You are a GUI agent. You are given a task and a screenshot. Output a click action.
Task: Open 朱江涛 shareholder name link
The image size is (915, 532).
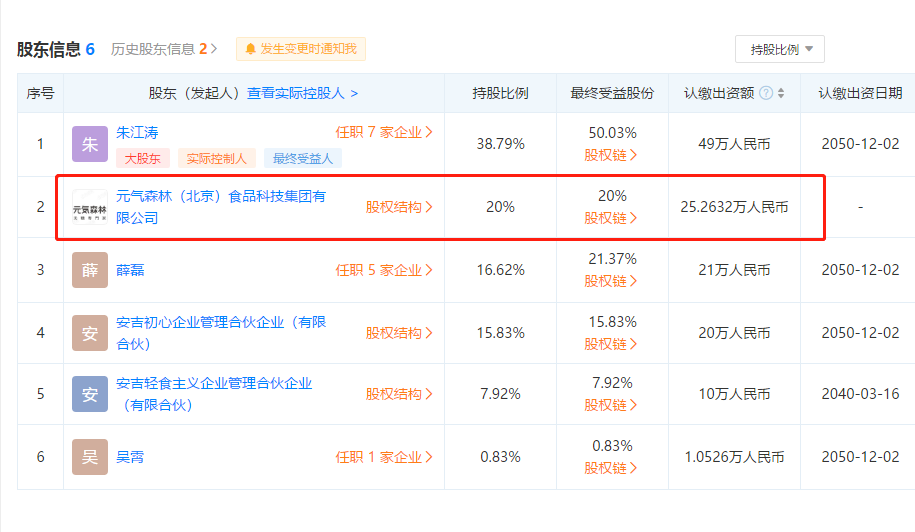[138, 131]
